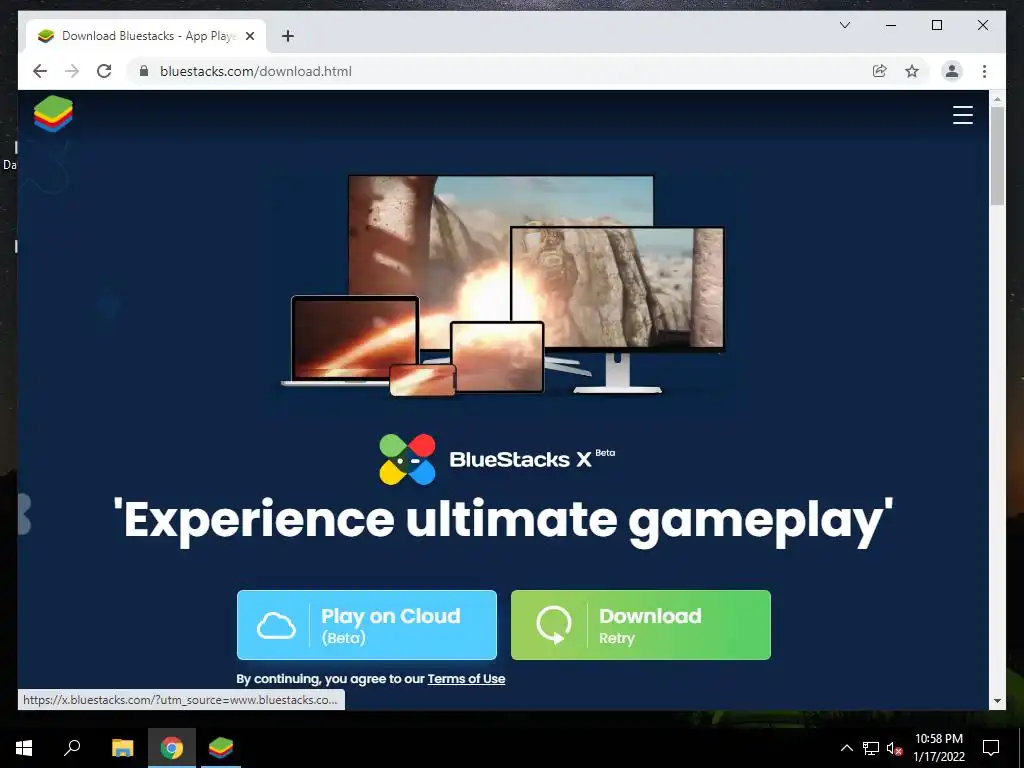Click the BlueStacks logo in page header
1024x768 pixels.
click(54, 114)
